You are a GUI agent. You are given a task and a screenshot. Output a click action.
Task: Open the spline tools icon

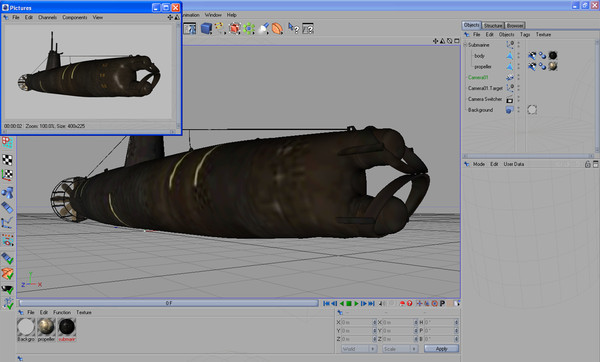click(219, 28)
